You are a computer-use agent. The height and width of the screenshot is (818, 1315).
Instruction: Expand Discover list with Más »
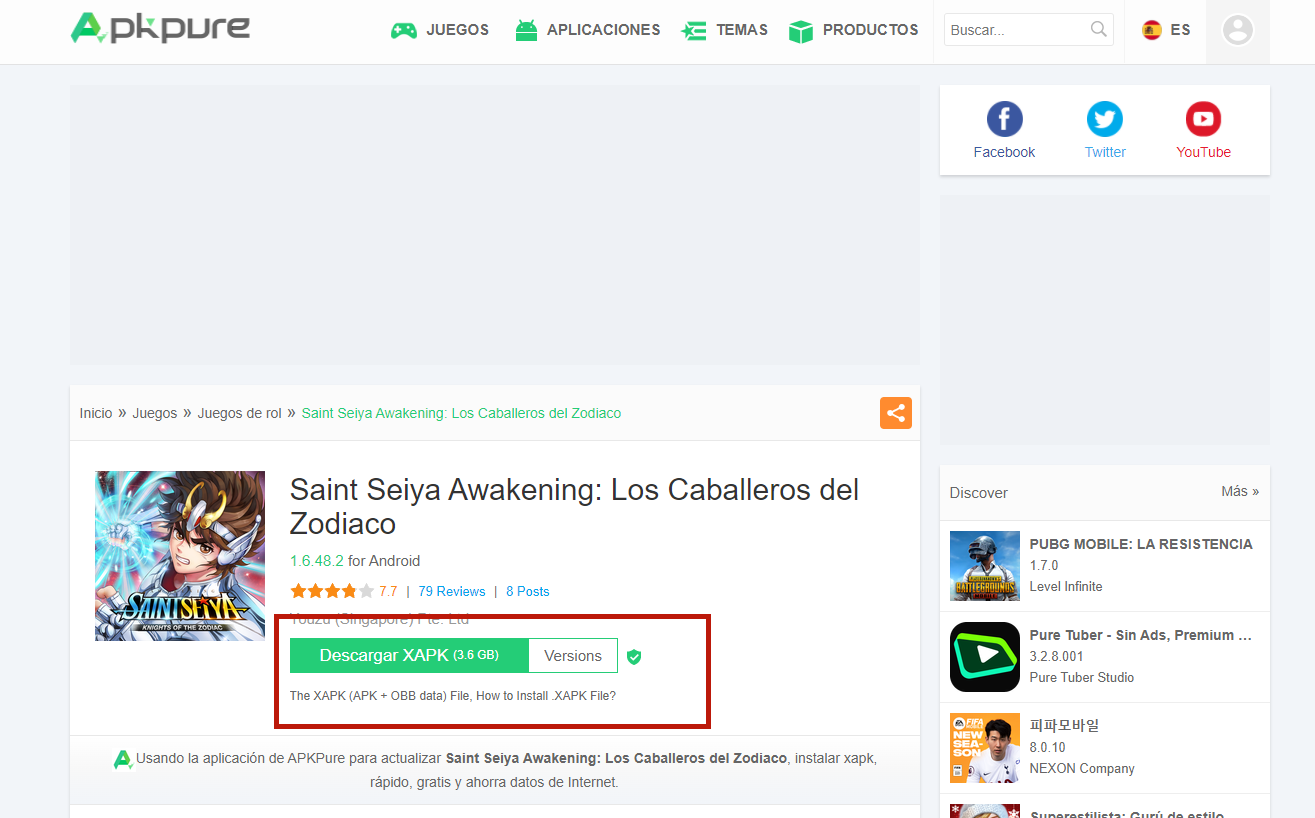pyautogui.click(x=1239, y=492)
